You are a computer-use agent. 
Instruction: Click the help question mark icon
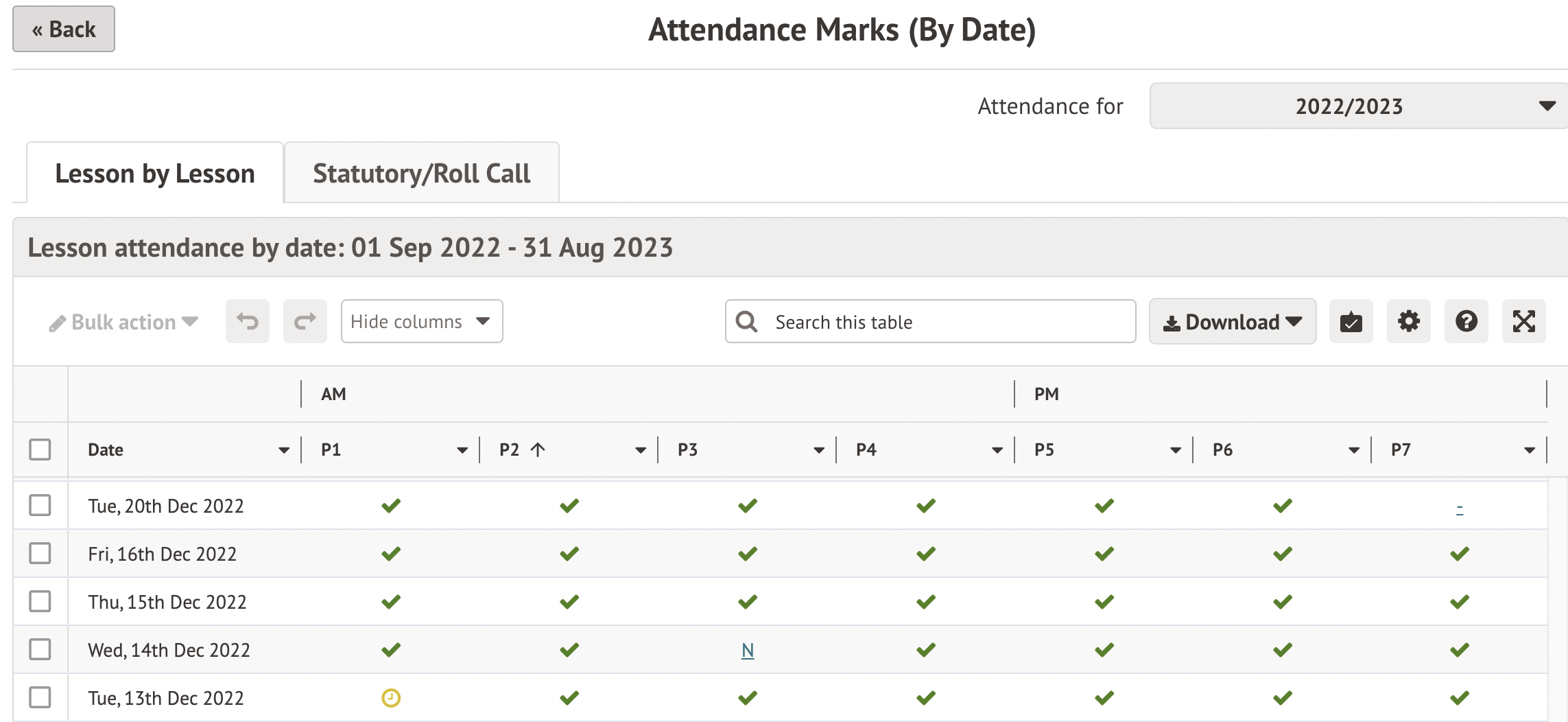click(1466, 321)
